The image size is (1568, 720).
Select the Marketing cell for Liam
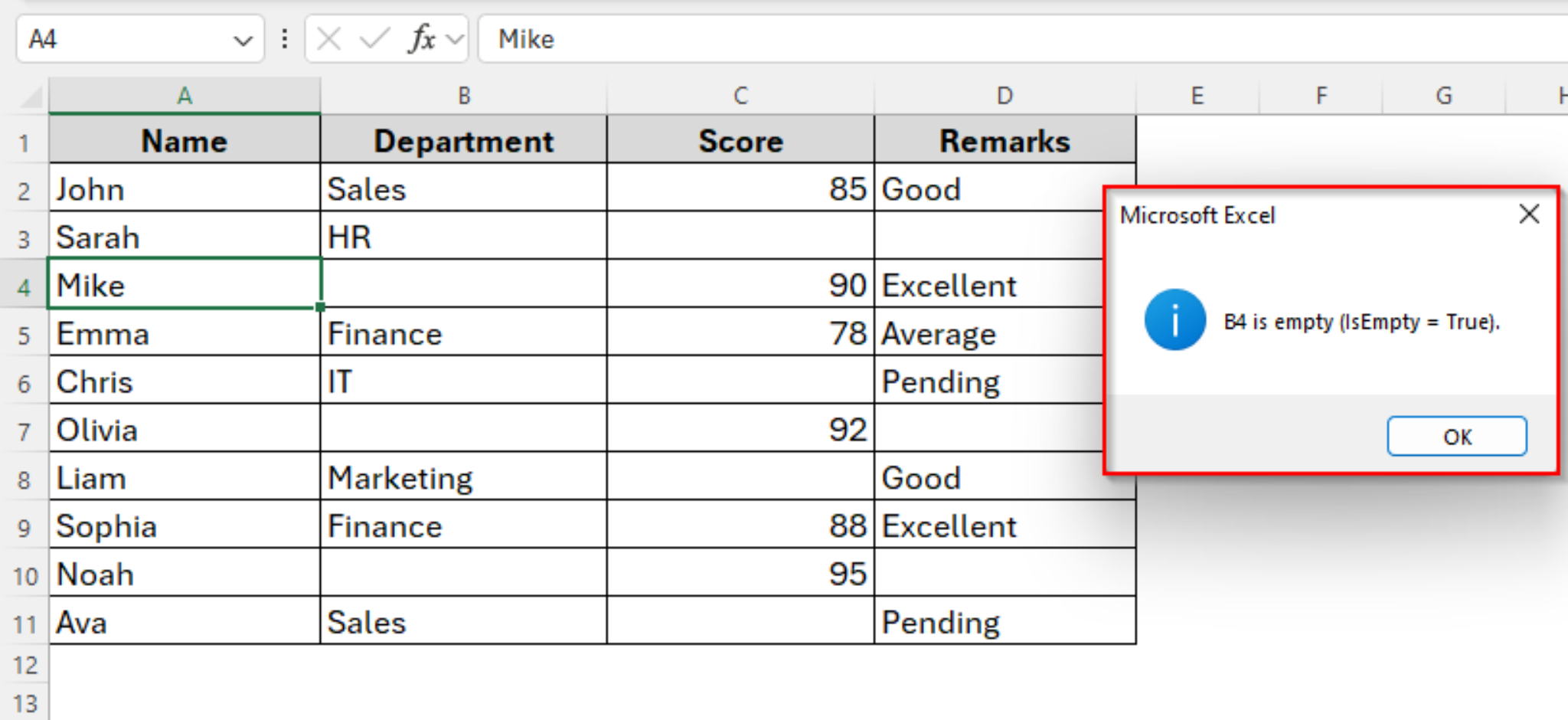tap(463, 478)
